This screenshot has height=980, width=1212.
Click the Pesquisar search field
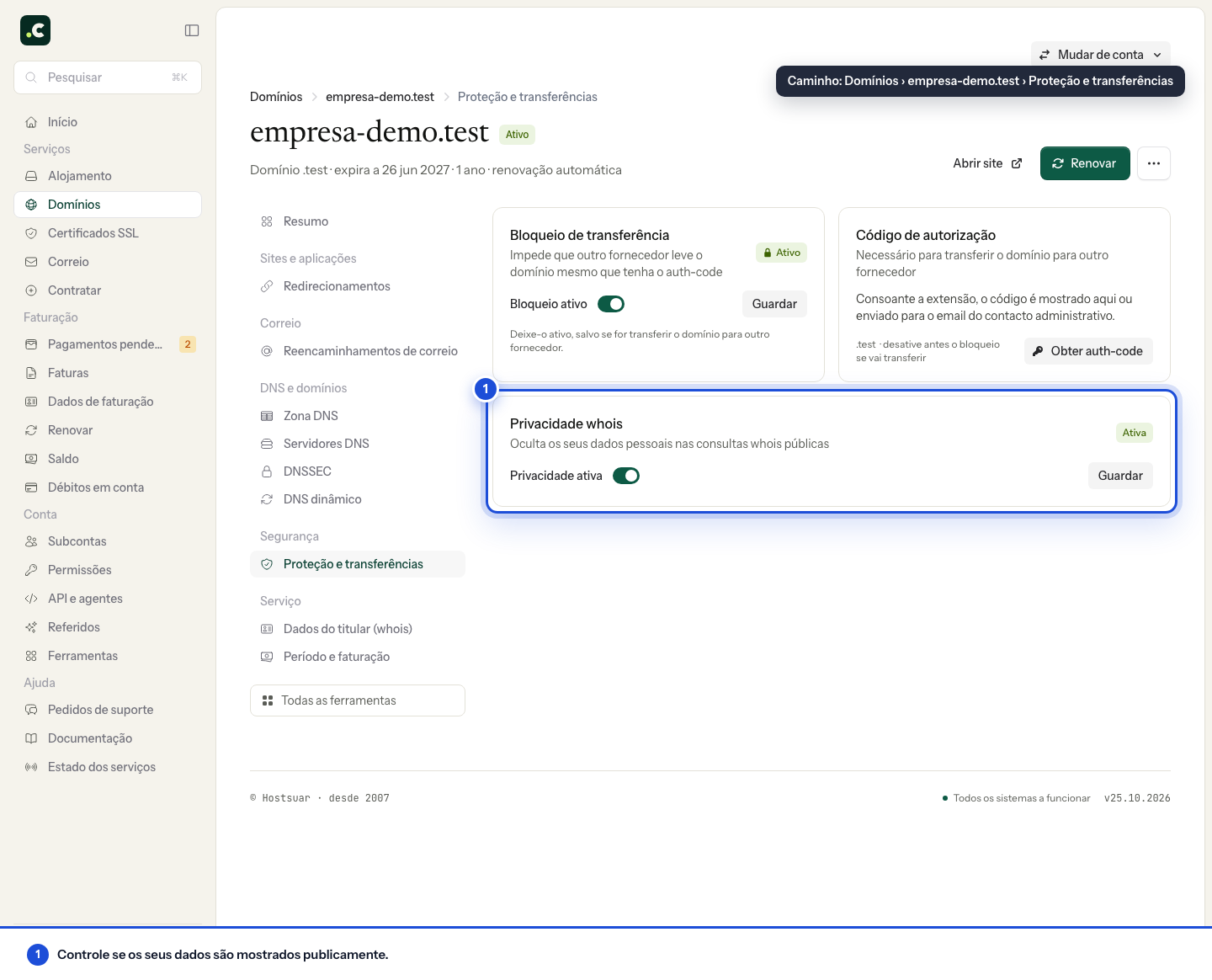(108, 77)
